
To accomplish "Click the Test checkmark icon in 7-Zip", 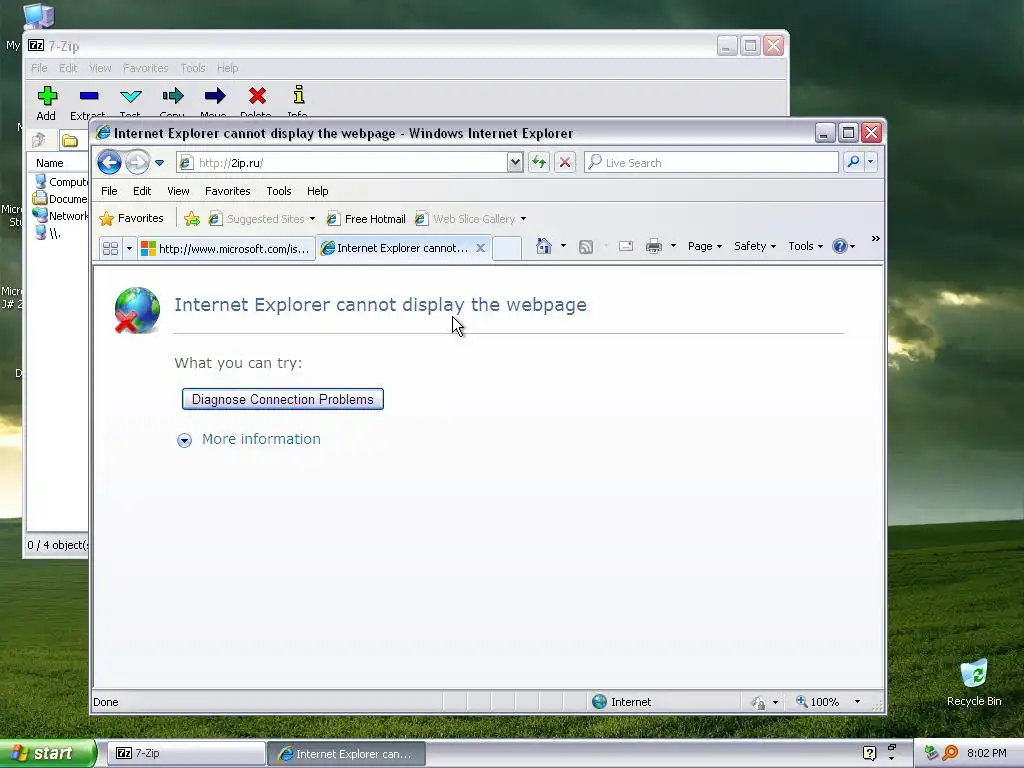I will [x=131, y=96].
